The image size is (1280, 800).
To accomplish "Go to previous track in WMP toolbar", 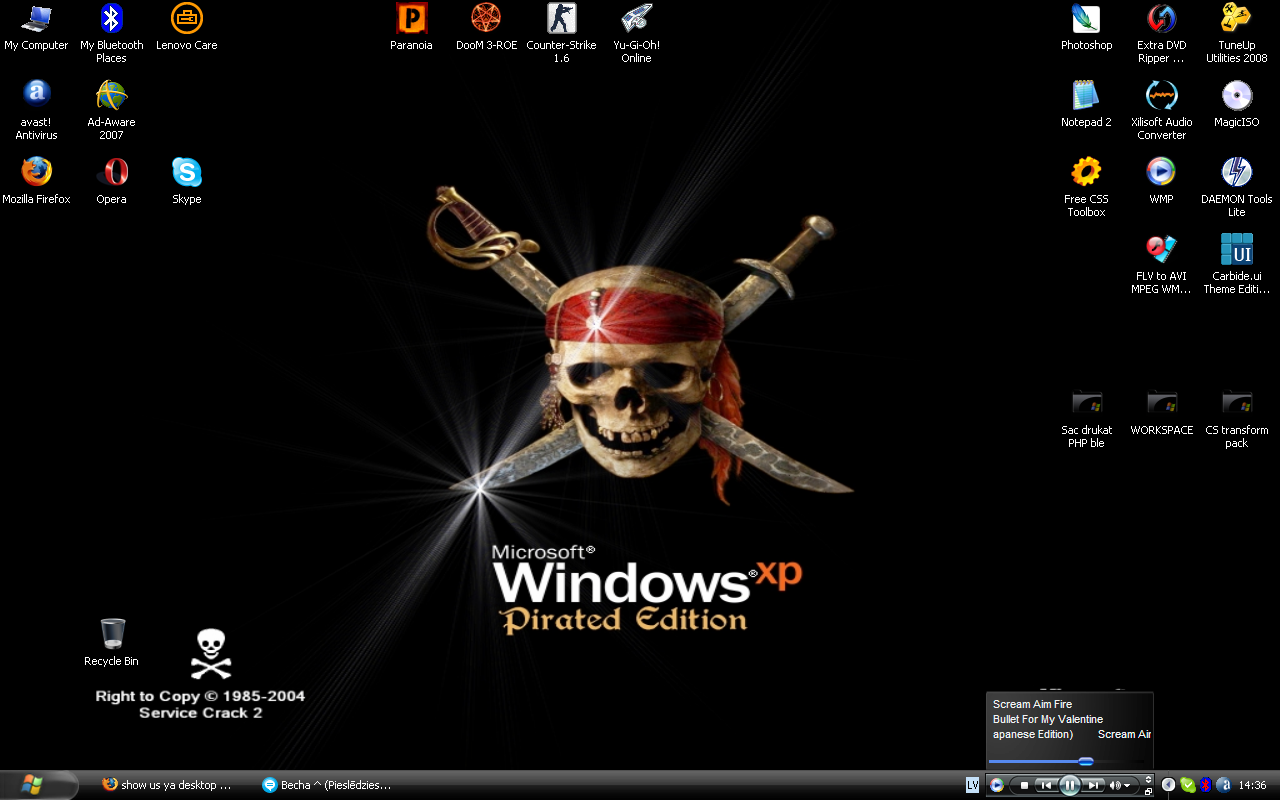I will tap(1046, 785).
